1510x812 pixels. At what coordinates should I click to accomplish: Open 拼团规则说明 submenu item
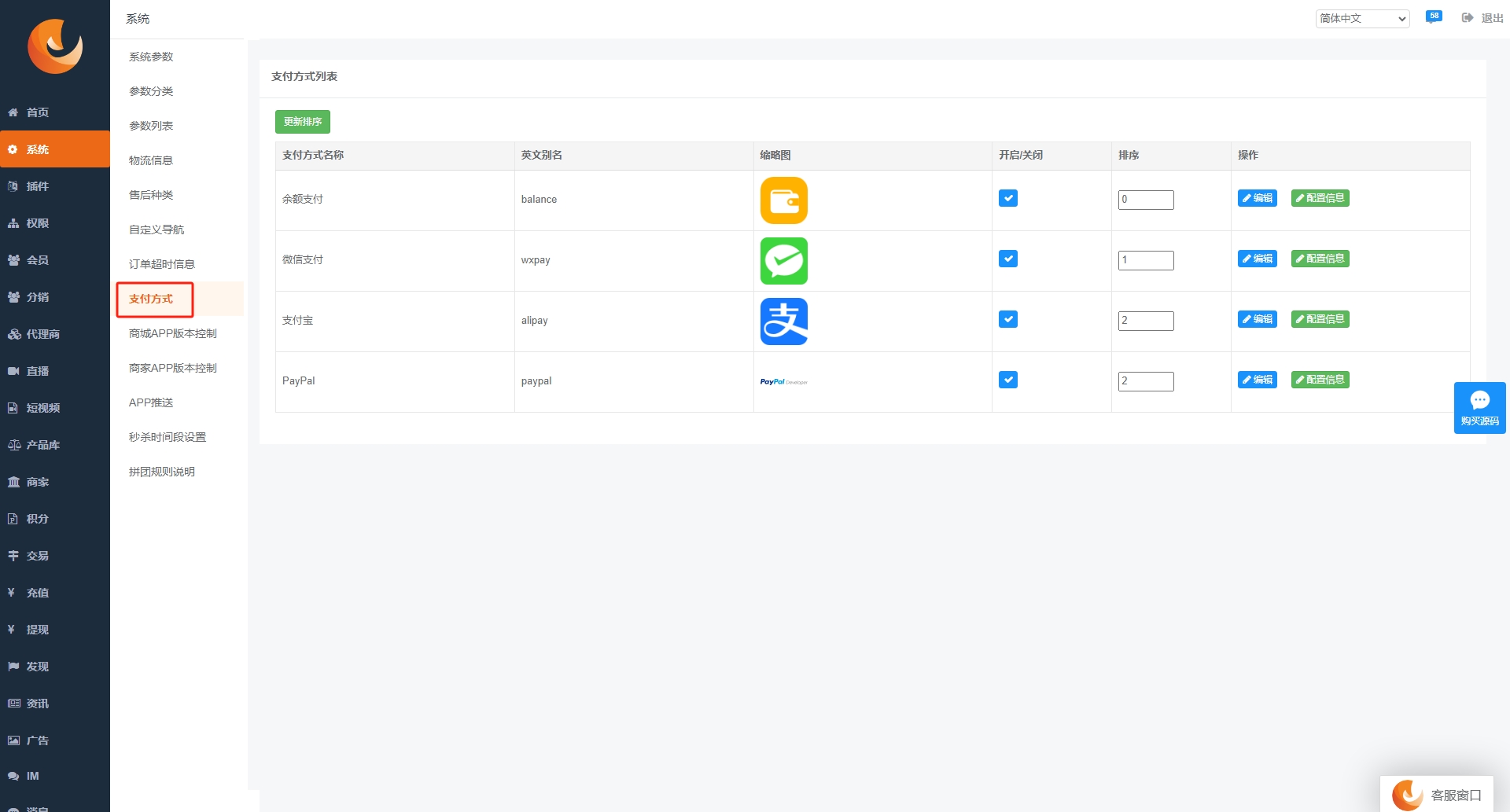[162, 472]
